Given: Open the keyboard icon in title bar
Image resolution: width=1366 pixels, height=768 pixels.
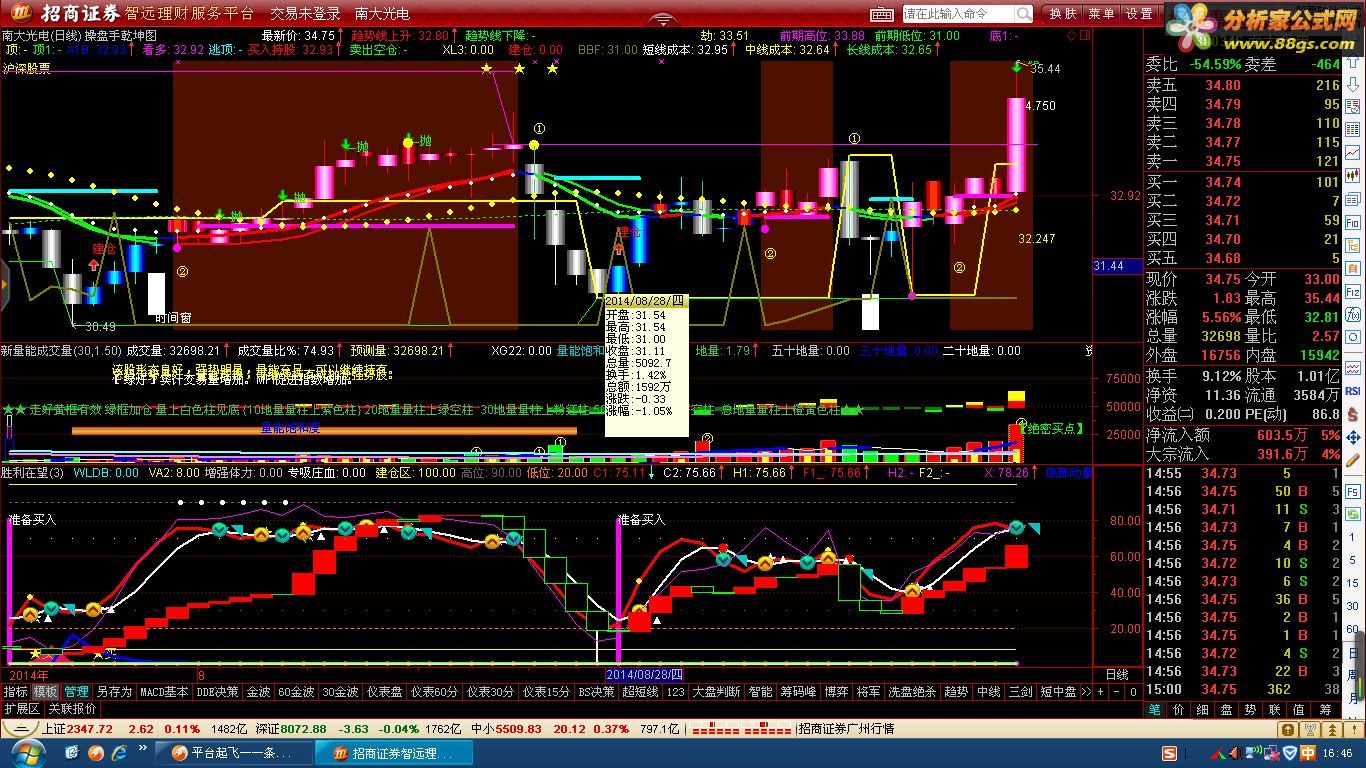Looking at the screenshot, I should [x=881, y=14].
